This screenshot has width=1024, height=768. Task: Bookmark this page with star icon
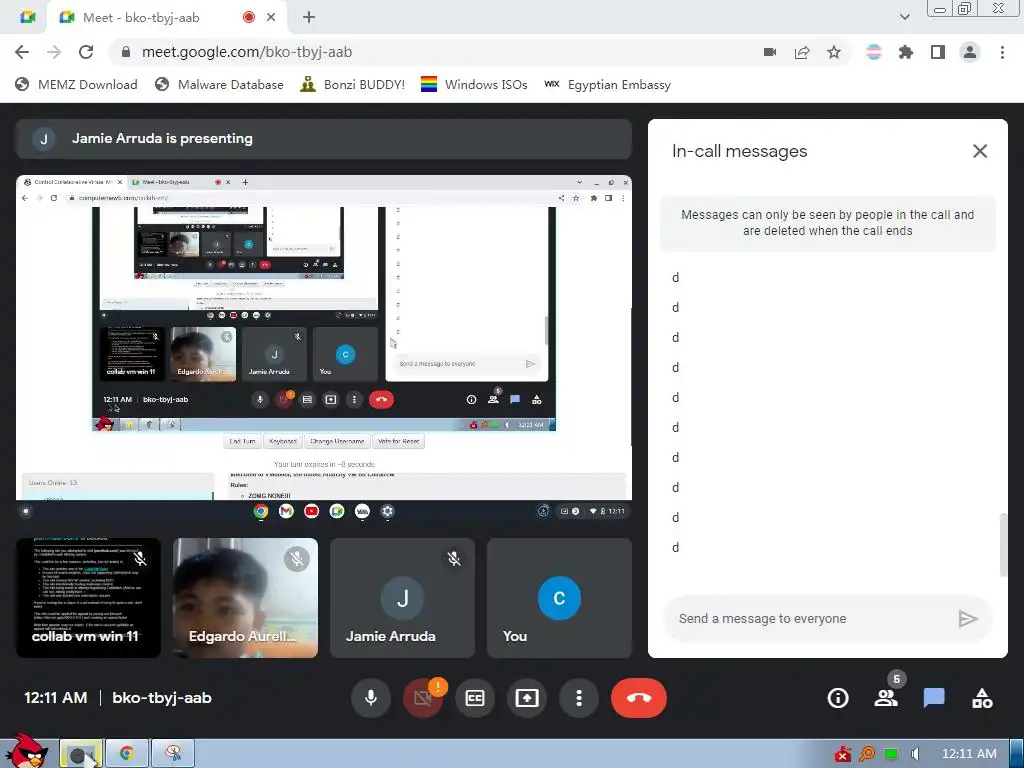834,52
